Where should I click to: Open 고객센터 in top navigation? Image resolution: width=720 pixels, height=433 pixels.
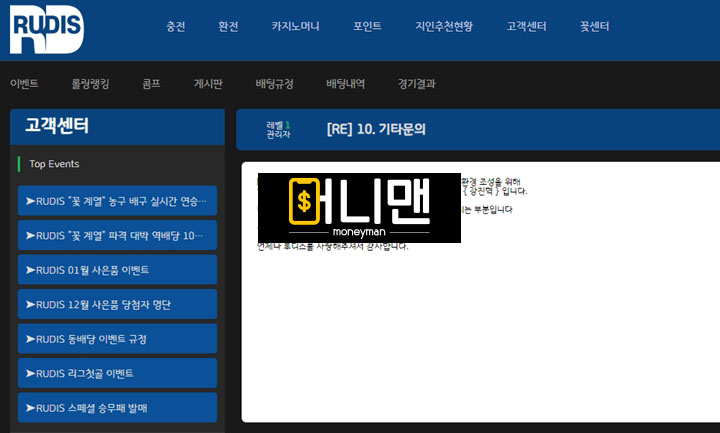click(x=526, y=26)
